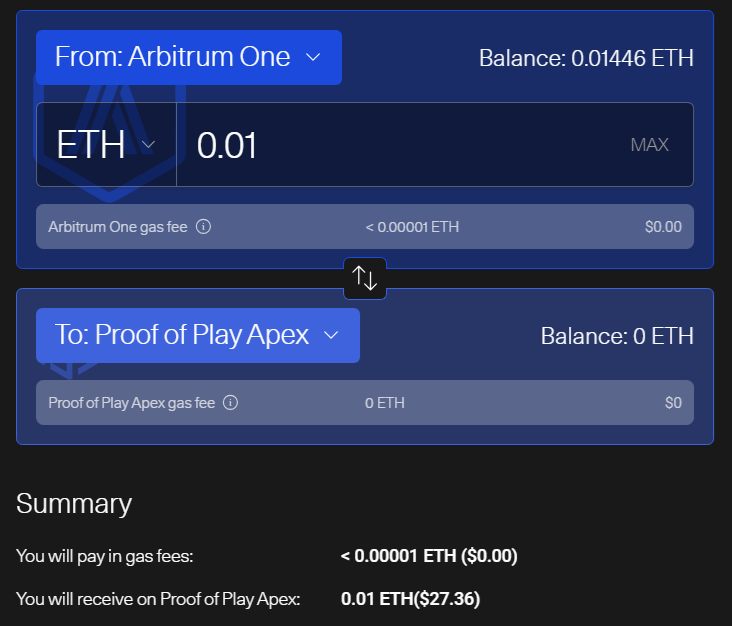Click the chevron next to Proof of Play Apex
Screen dimensions: 732x626
point(331,335)
